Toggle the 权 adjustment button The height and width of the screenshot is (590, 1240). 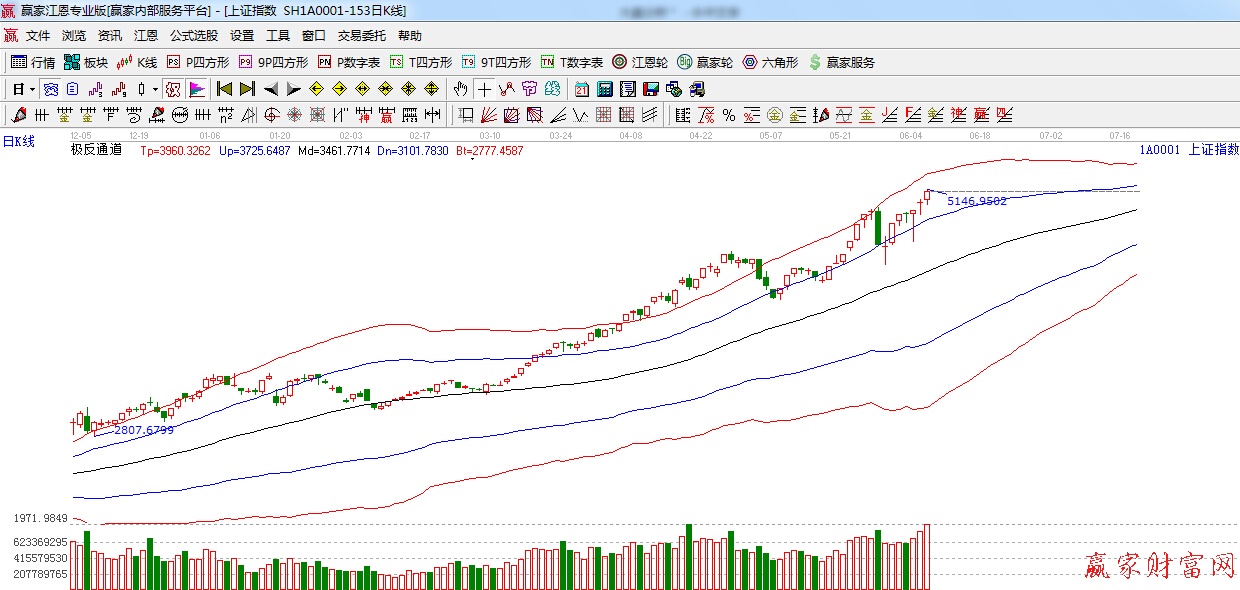[173, 89]
